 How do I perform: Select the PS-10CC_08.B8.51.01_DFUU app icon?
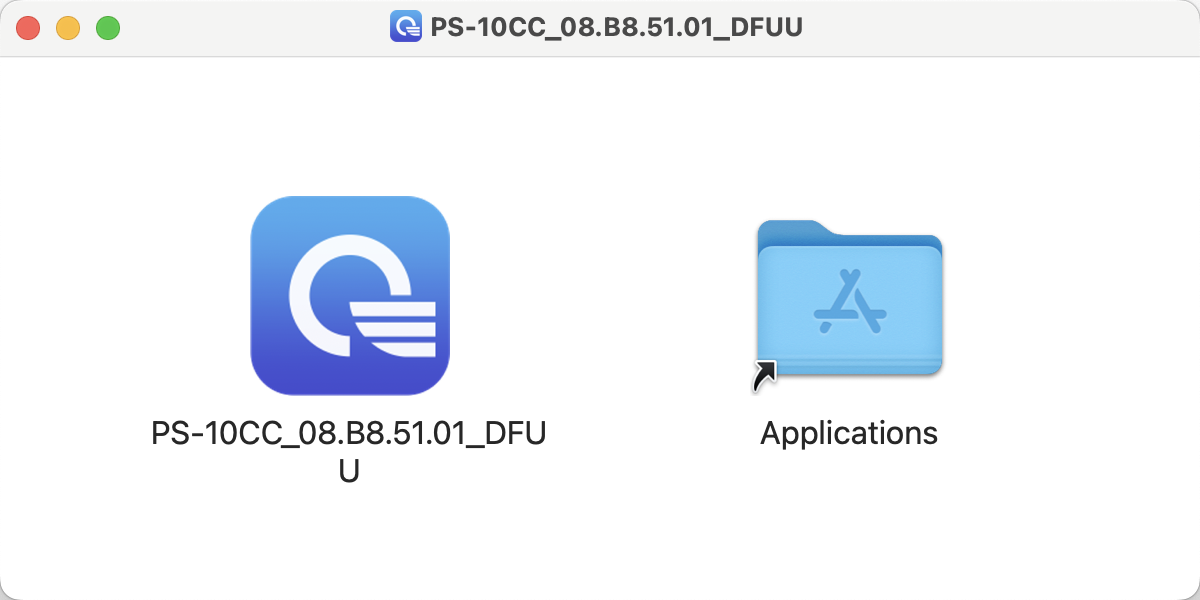[349, 295]
